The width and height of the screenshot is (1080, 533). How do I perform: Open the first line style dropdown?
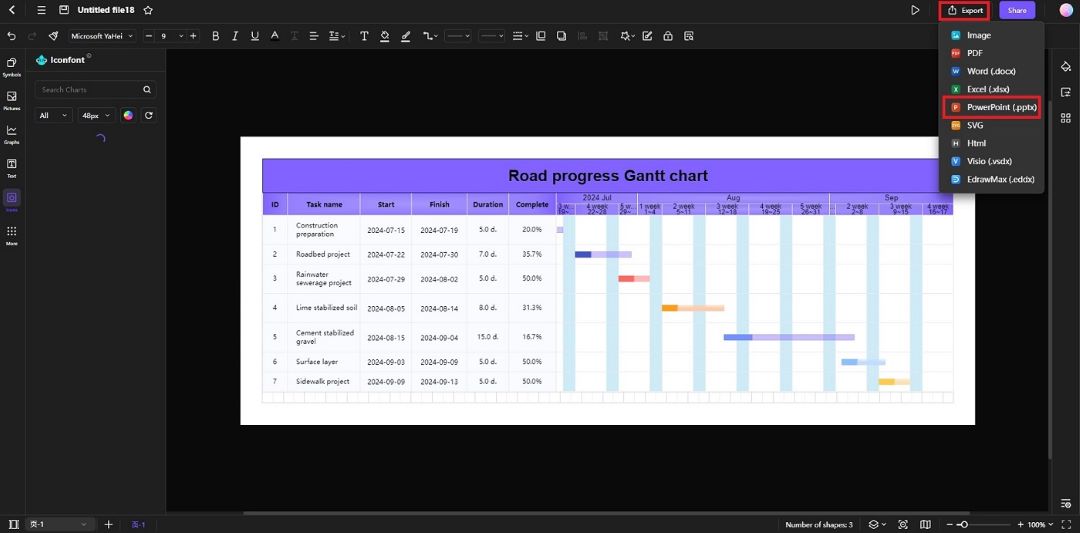[457, 36]
